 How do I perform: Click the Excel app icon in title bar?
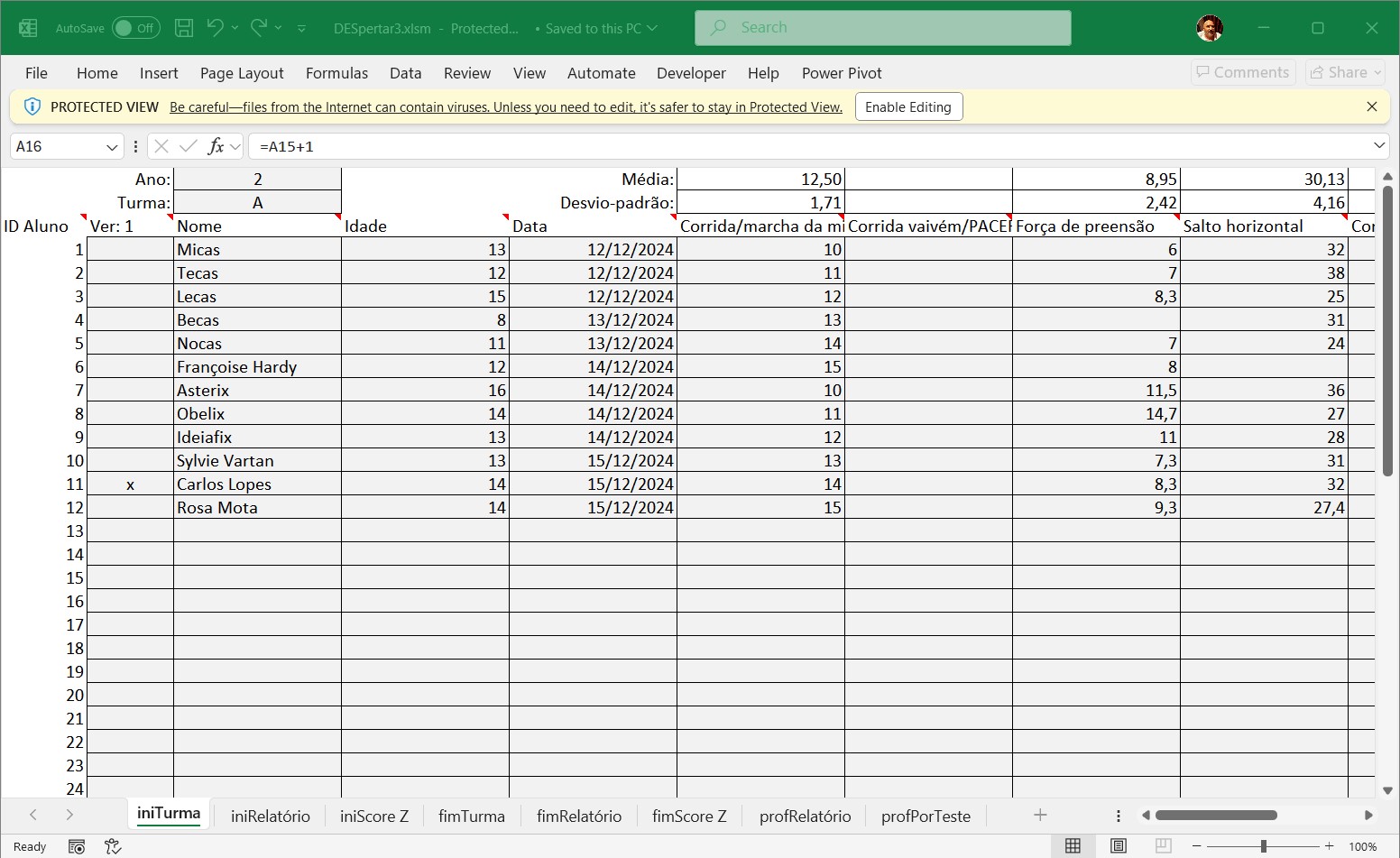click(28, 28)
